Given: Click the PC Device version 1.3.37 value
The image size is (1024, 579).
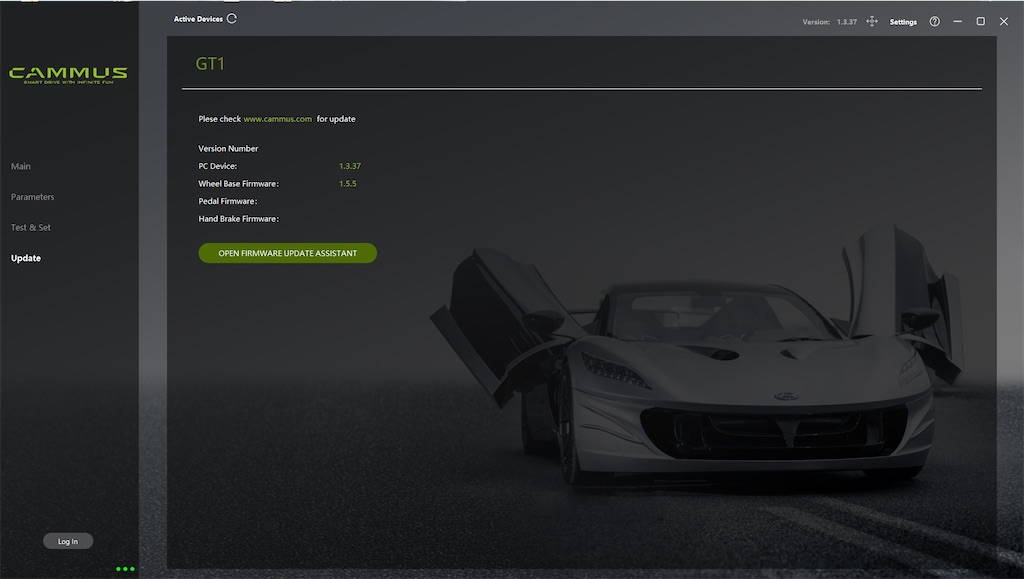Looking at the screenshot, I should (x=350, y=166).
